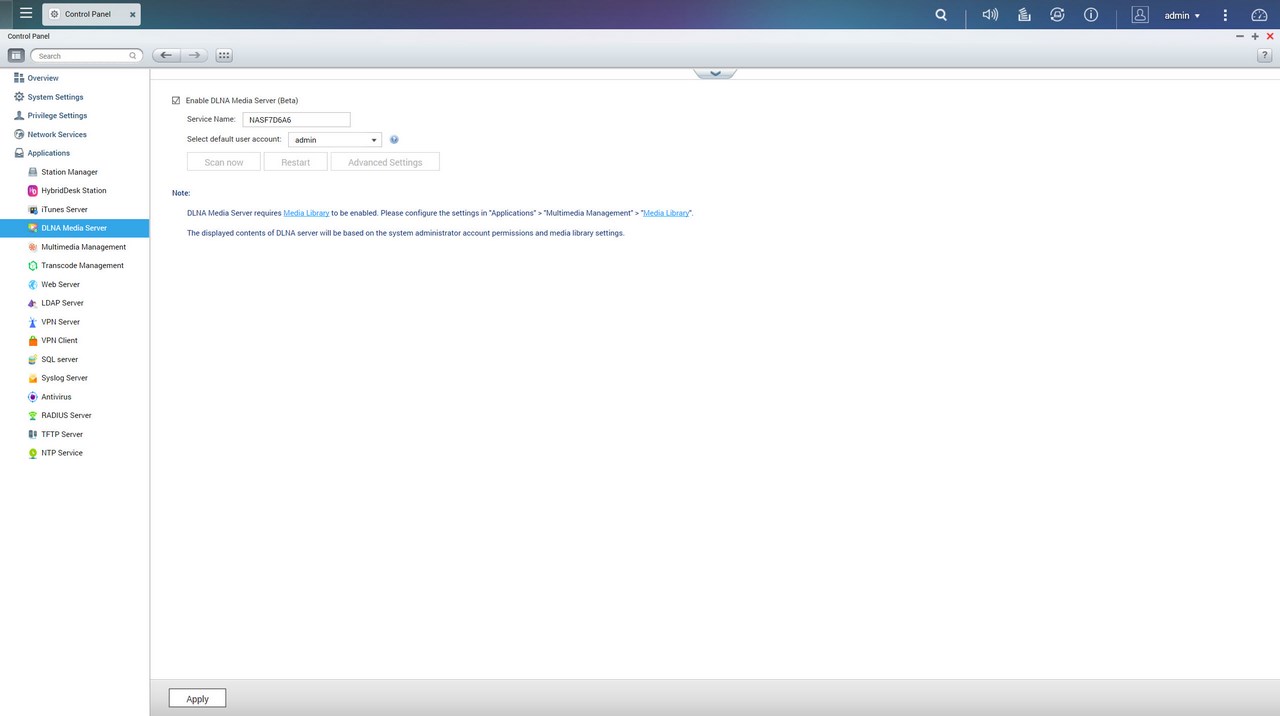Image resolution: width=1280 pixels, height=716 pixels.
Task: Focus the Control Panel search field
Action: (86, 56)
